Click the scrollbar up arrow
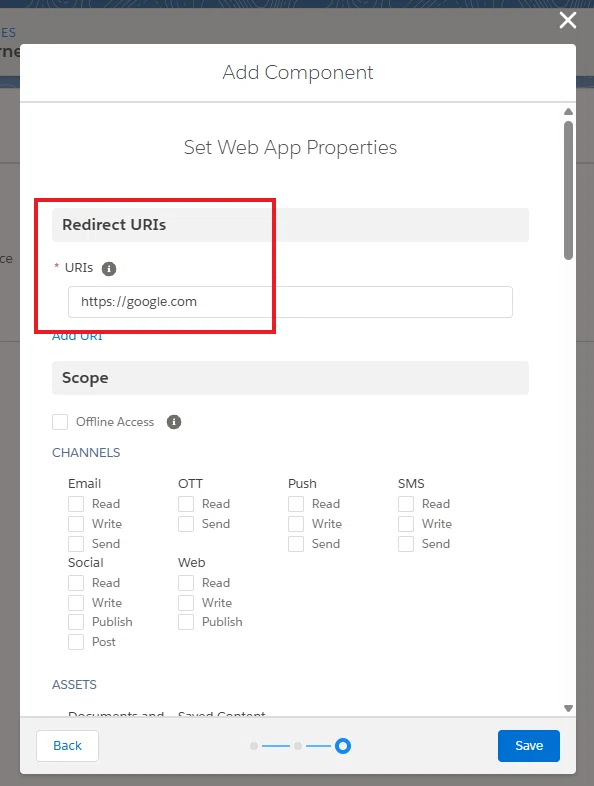 click(568, 111)
